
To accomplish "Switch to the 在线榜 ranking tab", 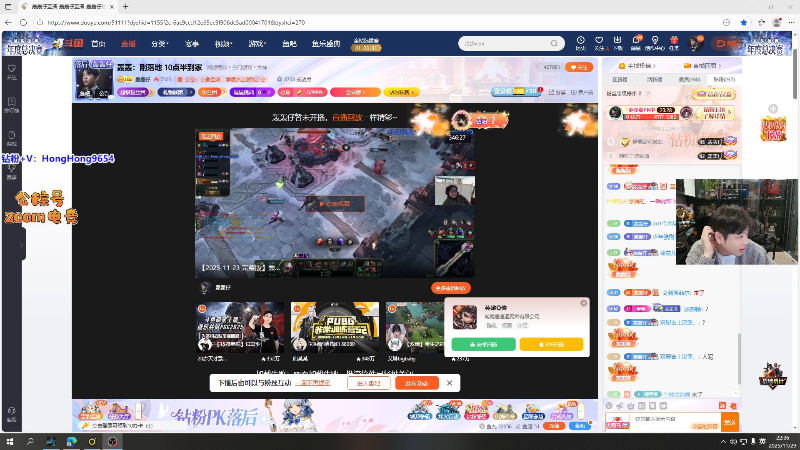I will pos(620,80).
